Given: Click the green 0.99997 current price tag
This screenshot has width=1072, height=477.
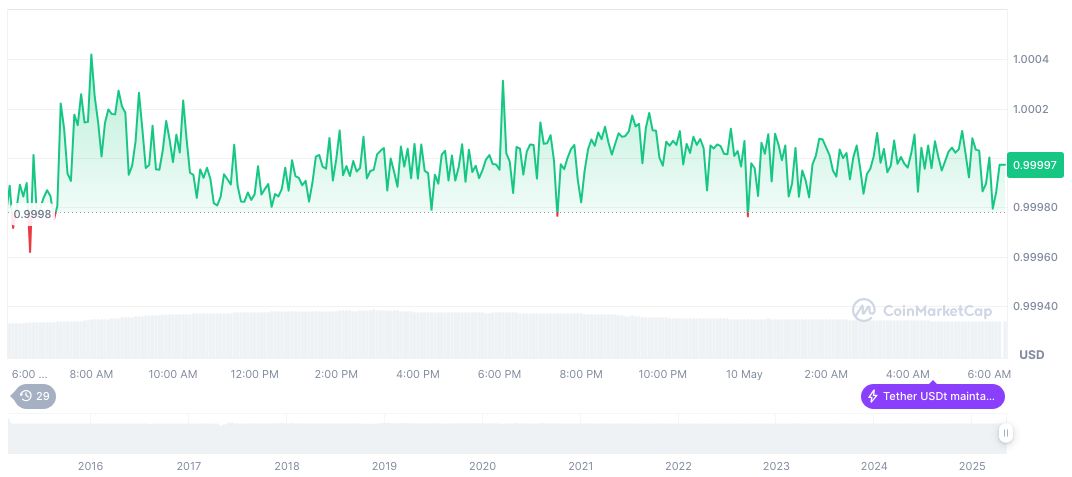Looking at the screenshot, I should [x=1036, y=165].
